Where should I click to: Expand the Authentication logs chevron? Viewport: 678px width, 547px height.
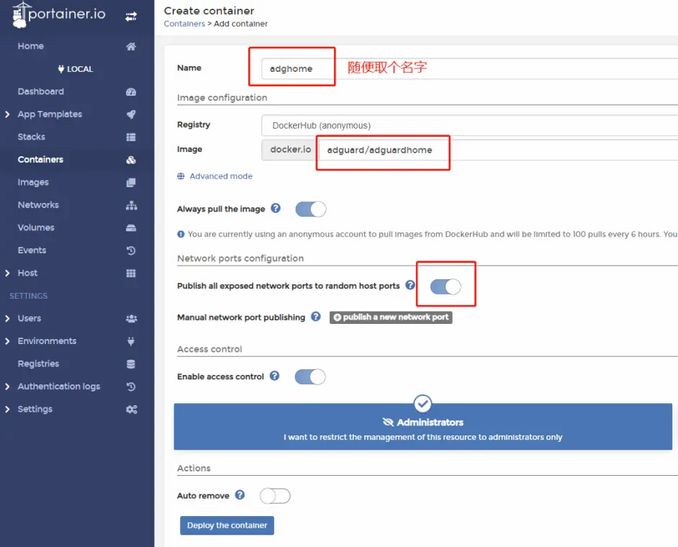point(7,387)
